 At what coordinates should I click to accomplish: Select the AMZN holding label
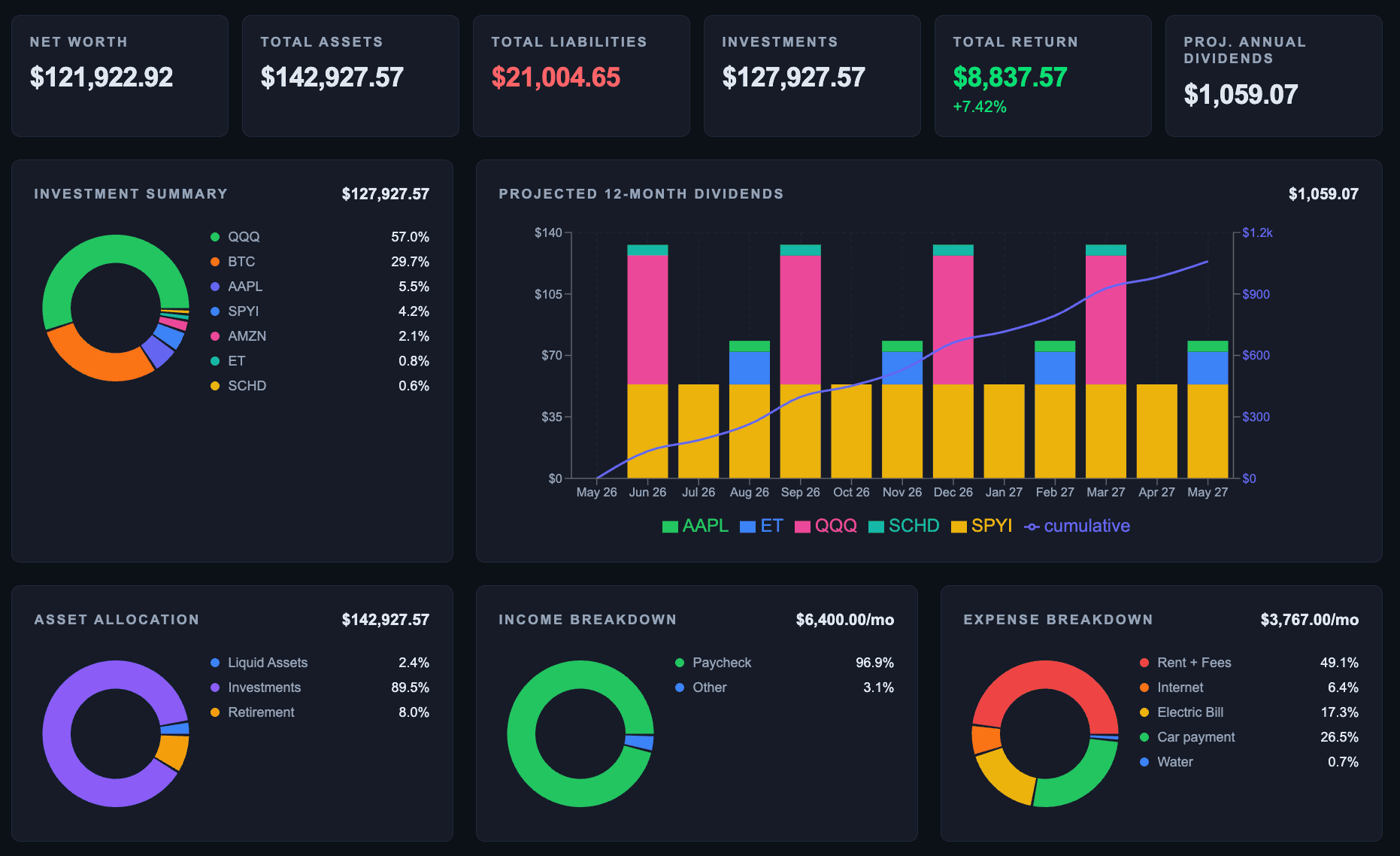[247, 336]
